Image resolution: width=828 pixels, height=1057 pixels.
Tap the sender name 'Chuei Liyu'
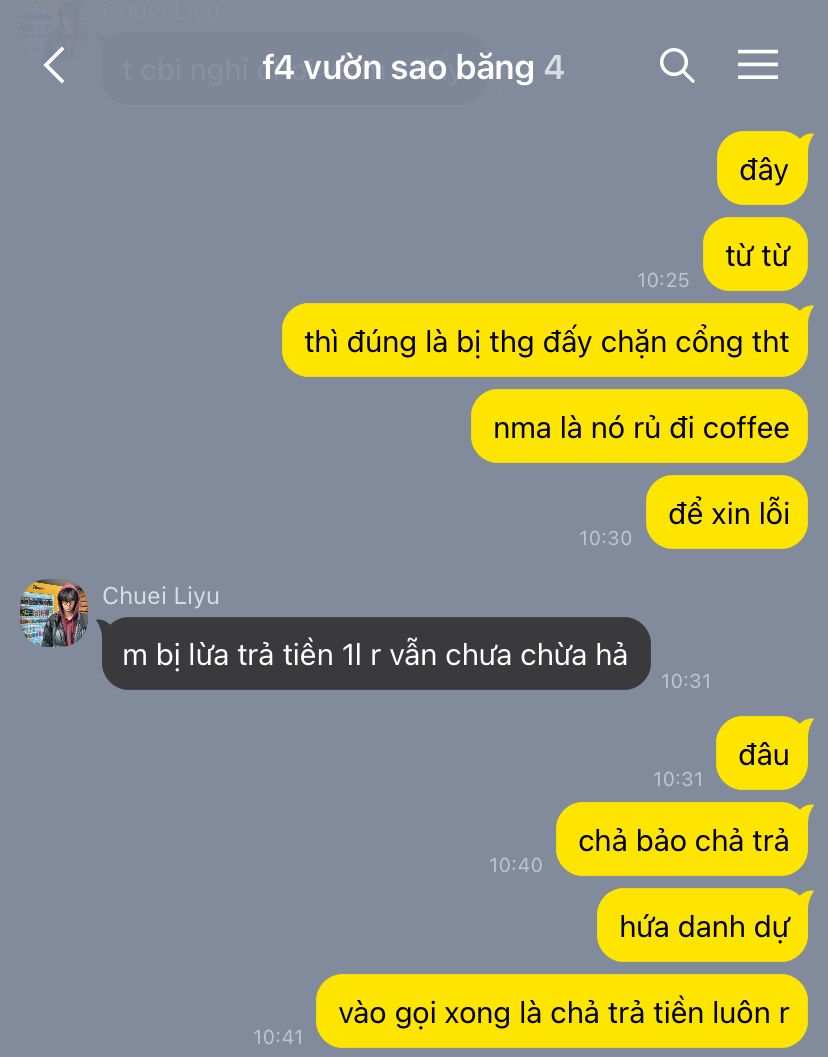point(160,596)
